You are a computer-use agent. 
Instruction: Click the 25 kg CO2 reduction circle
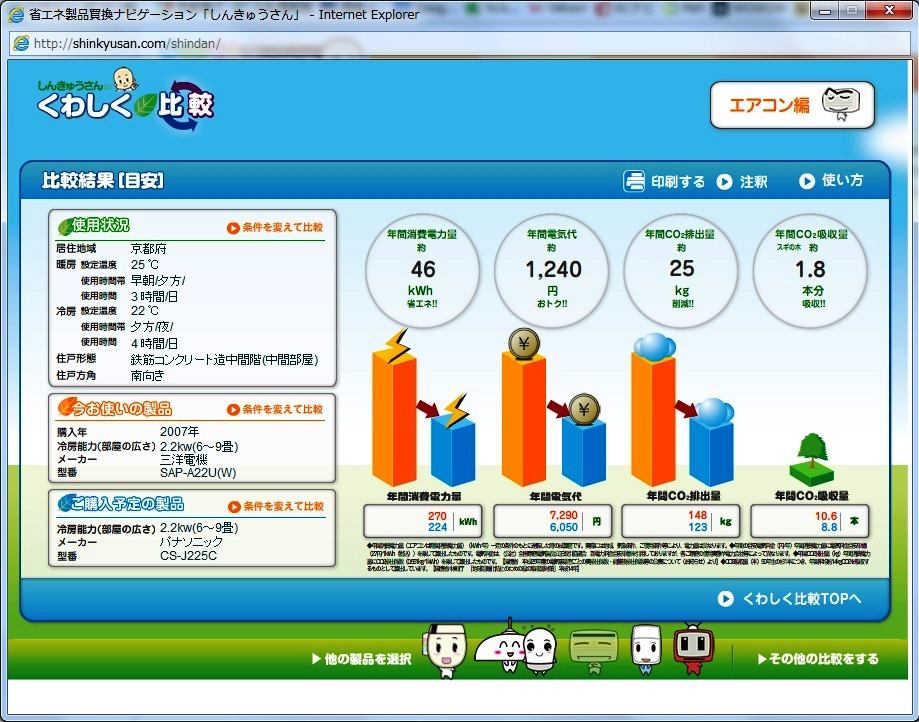pos(681,270)
